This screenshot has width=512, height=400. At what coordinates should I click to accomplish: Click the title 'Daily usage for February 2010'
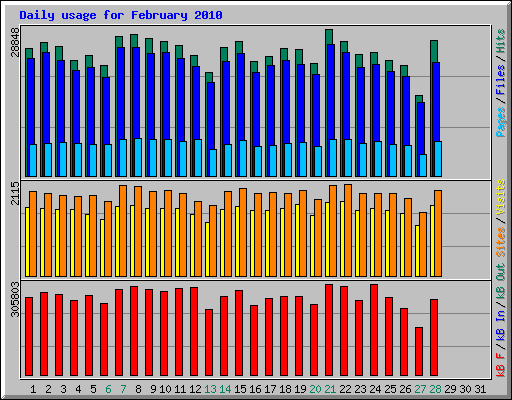pos(121,15)
